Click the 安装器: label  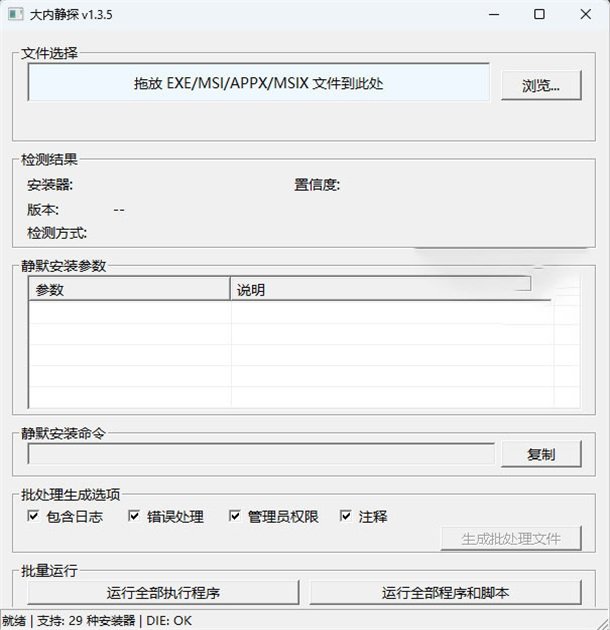50,185
